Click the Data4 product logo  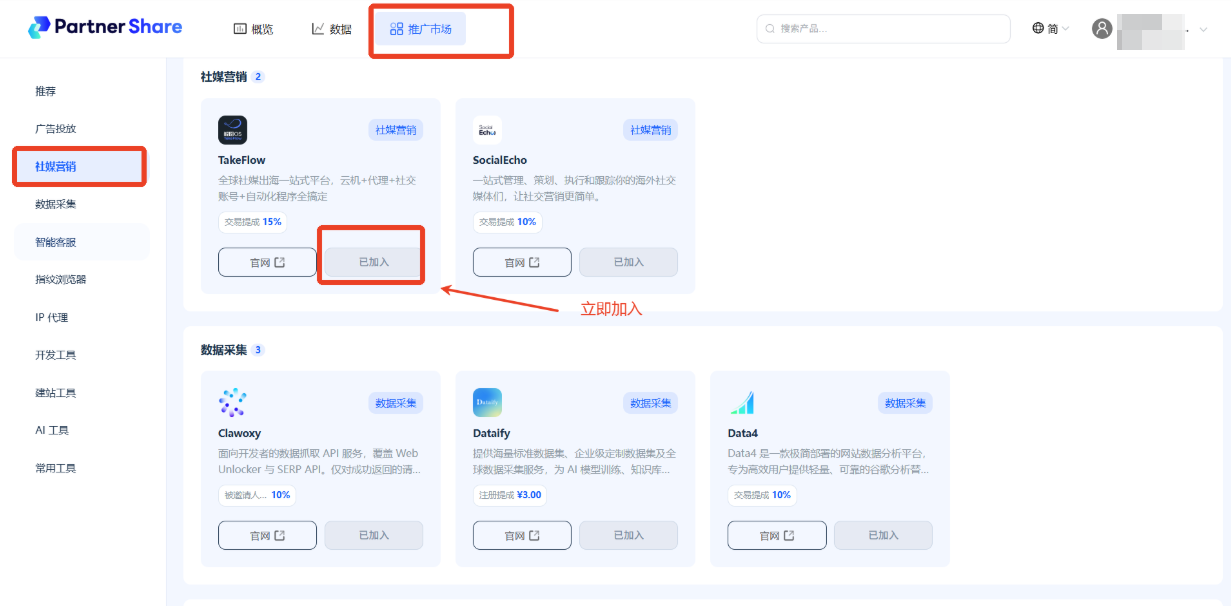point(742,402)
